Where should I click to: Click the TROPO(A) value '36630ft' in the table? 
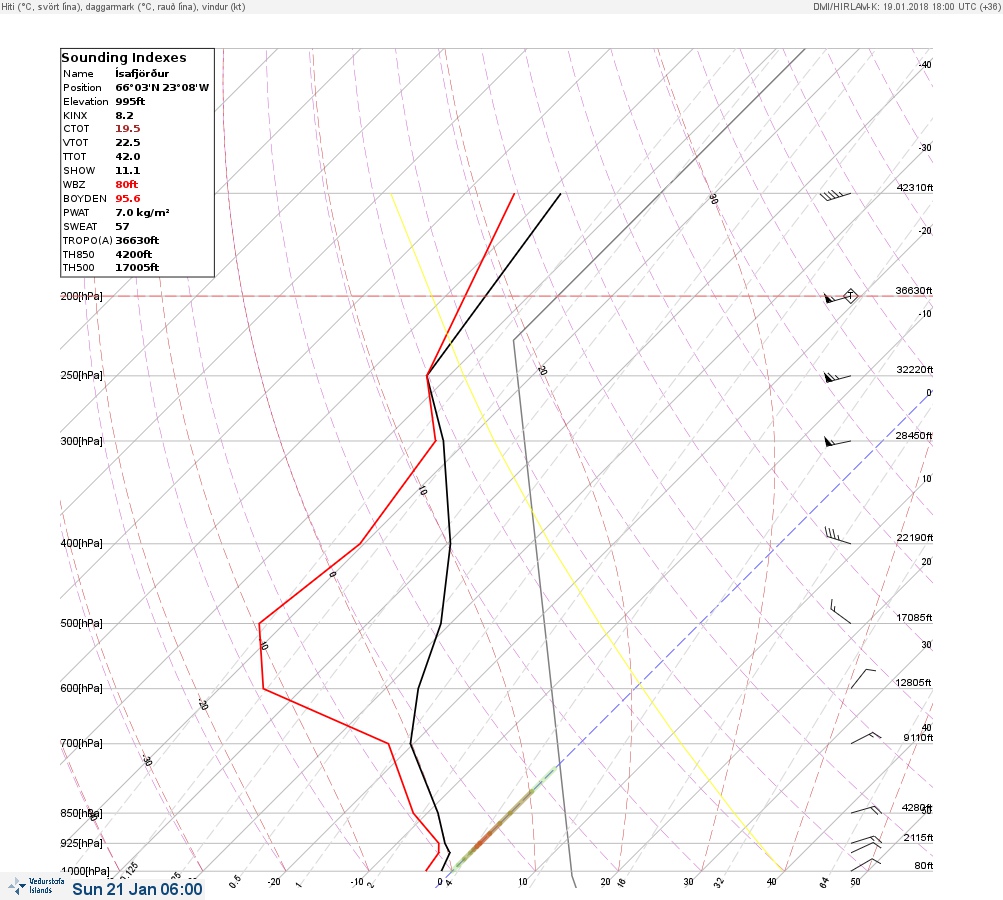[x=137, y=241]
